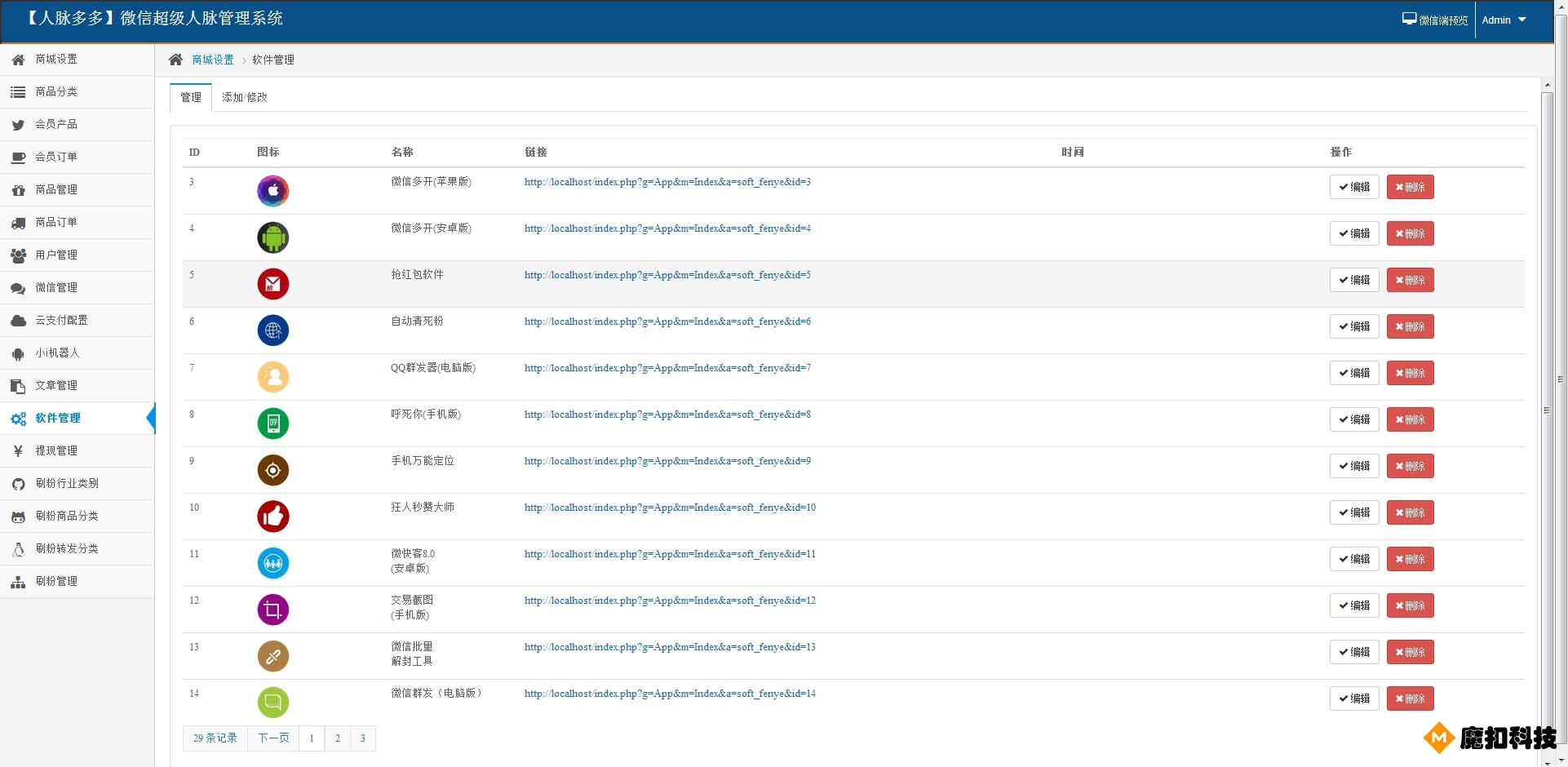Open 用户管理 in the sidebar

click(x=78, y=255)
